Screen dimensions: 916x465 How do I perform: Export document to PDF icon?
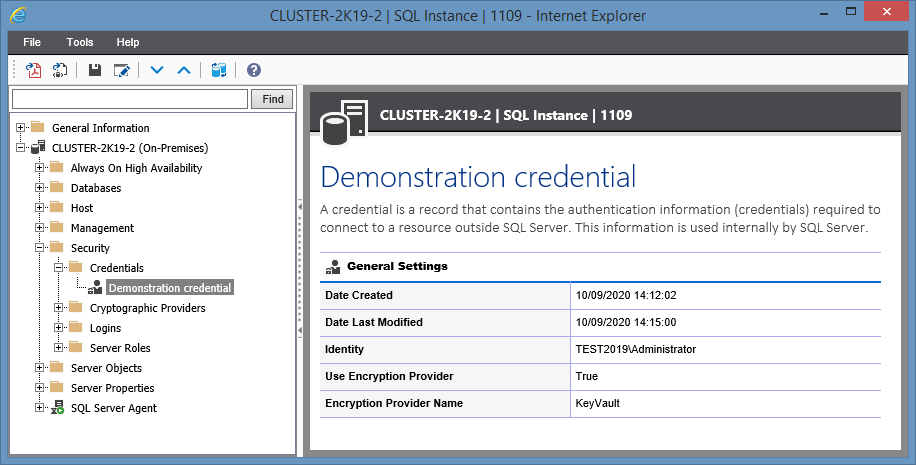click(x=33, y=70)
